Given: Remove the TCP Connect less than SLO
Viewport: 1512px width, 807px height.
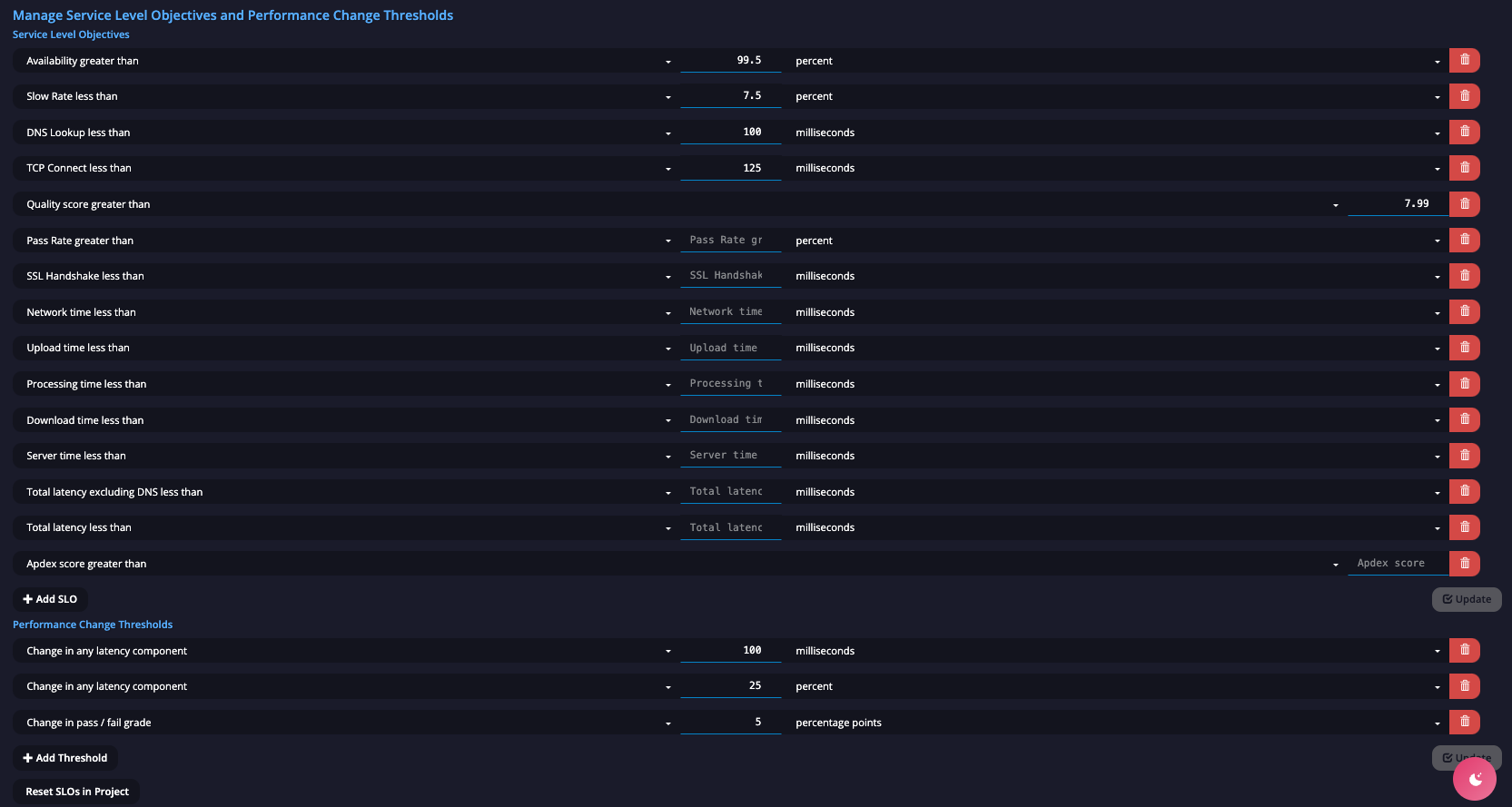Looking at the screenshot, I should tap(1464, 168).
